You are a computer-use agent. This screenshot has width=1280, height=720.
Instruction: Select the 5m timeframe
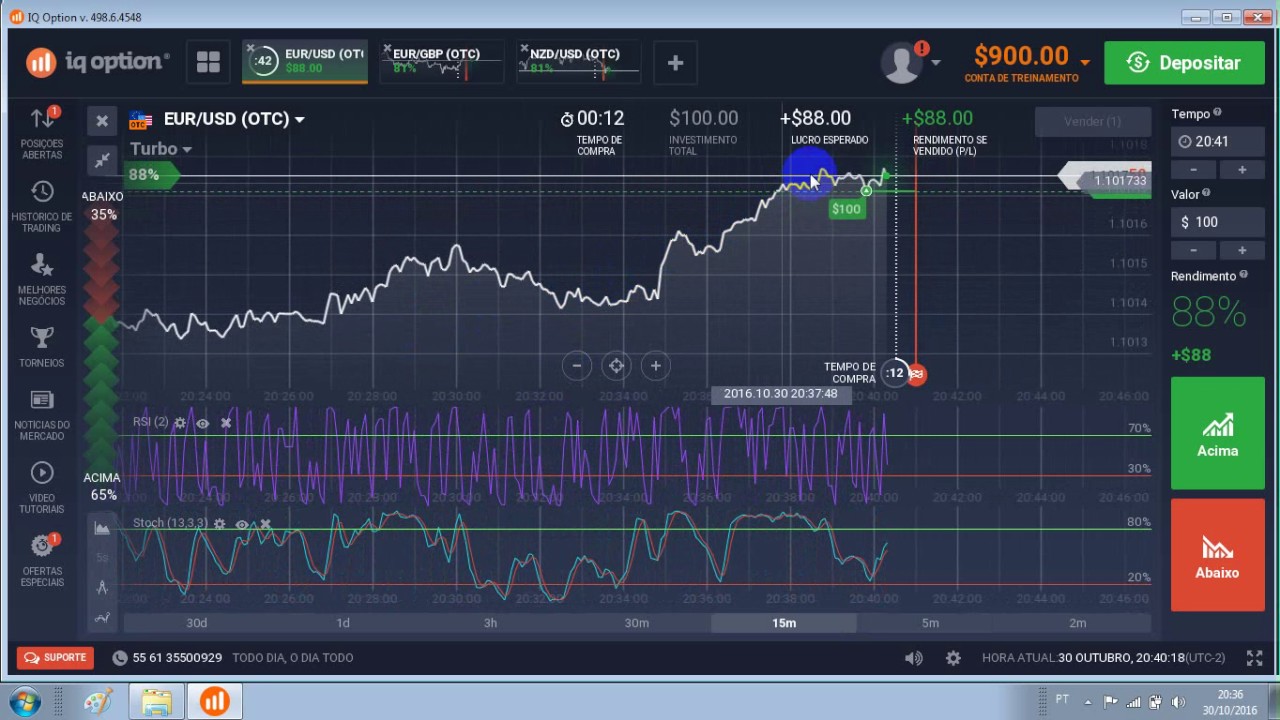click(930, 623)
